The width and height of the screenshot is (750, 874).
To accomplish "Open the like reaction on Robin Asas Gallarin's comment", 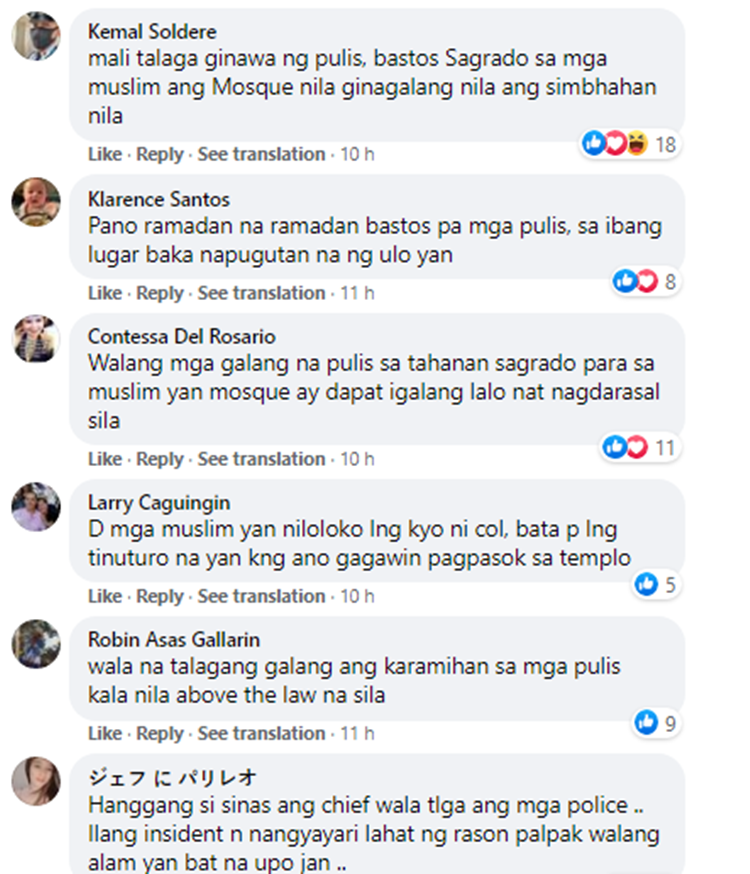I will (656, 723).
